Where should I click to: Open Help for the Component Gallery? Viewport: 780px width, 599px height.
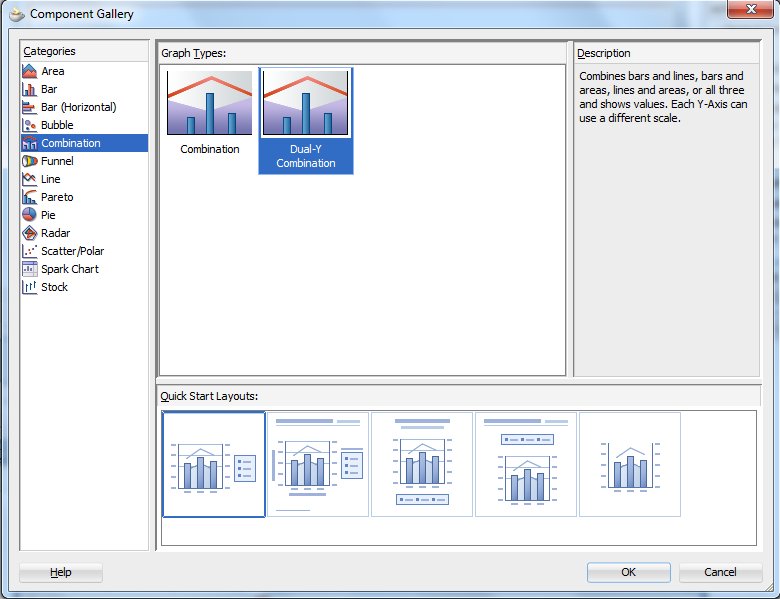tap(61, 572)
